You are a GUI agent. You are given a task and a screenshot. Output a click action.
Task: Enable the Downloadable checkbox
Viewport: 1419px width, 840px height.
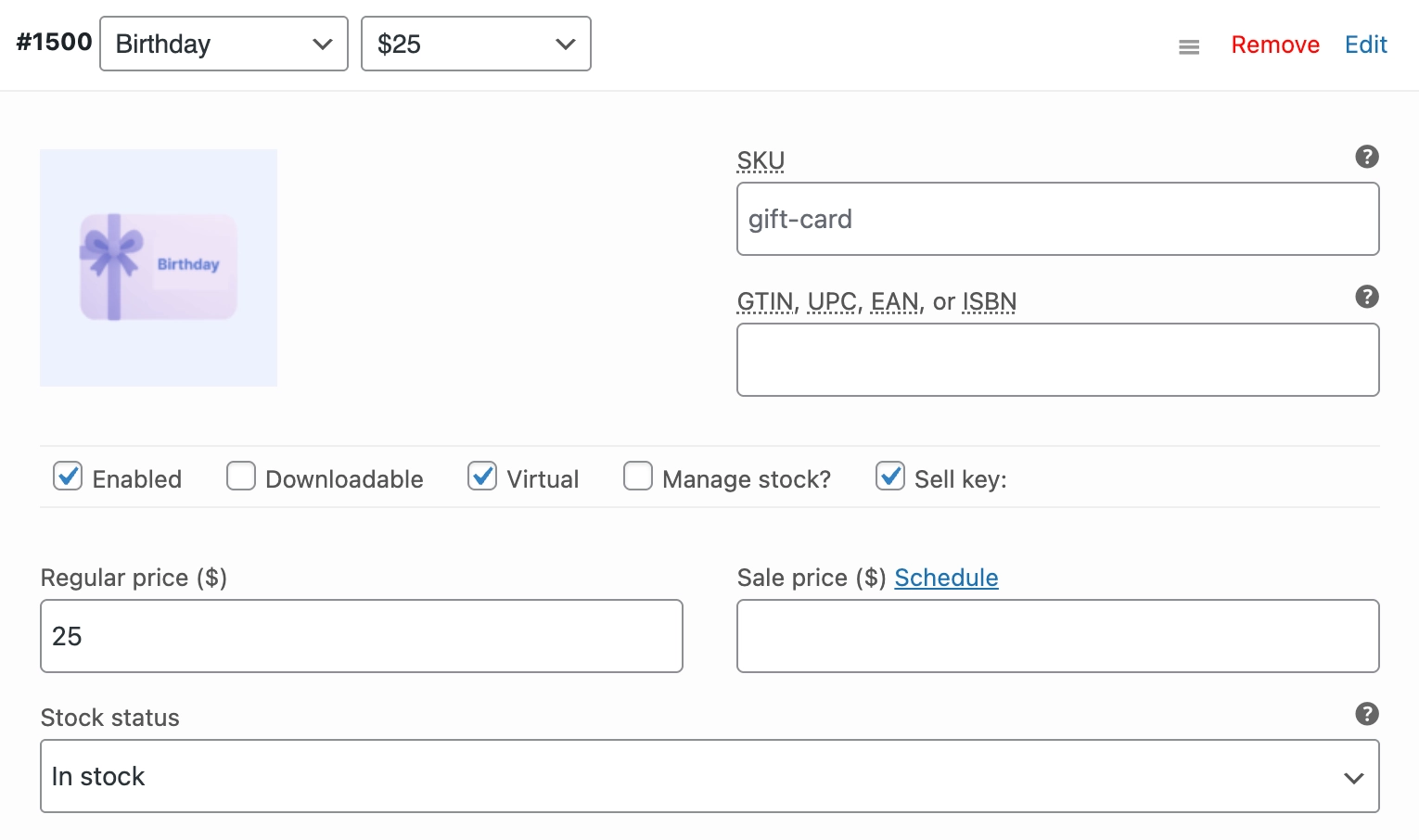pyautogui.click(x=240, y=476)
